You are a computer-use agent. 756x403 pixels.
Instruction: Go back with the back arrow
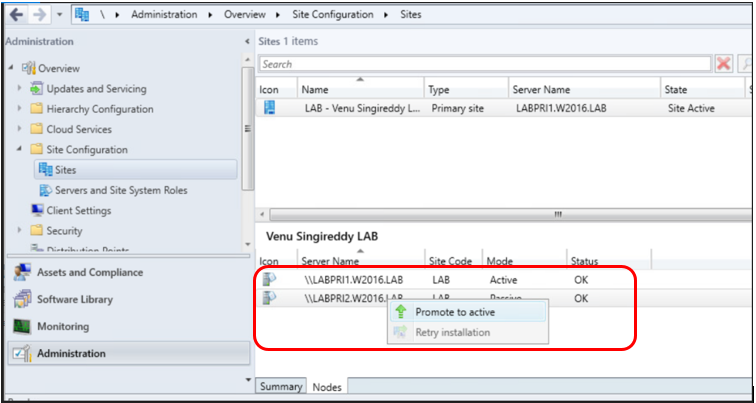[16, 15]
